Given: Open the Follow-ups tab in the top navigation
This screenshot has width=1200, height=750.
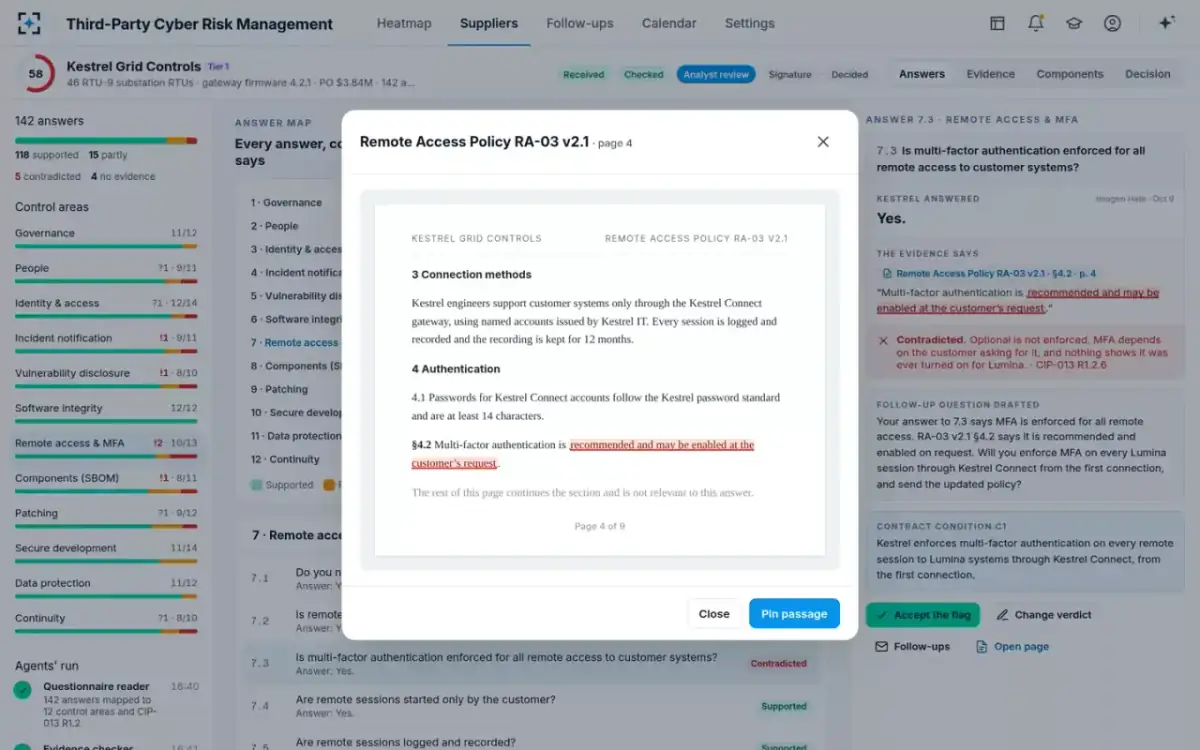Looking at the screenshot, I should coord(580,23).
